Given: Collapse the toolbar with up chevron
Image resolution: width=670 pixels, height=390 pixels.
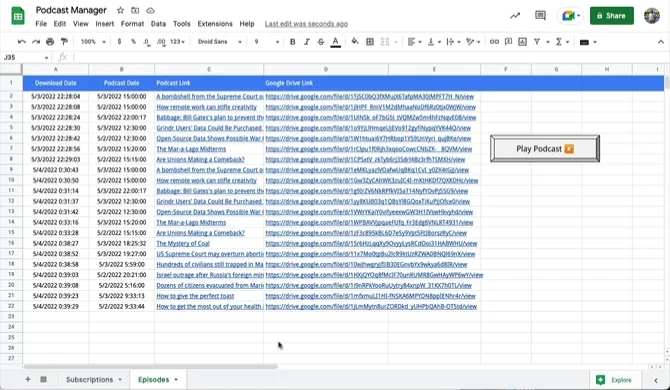Looking at the screenshot, I should 661,42.
